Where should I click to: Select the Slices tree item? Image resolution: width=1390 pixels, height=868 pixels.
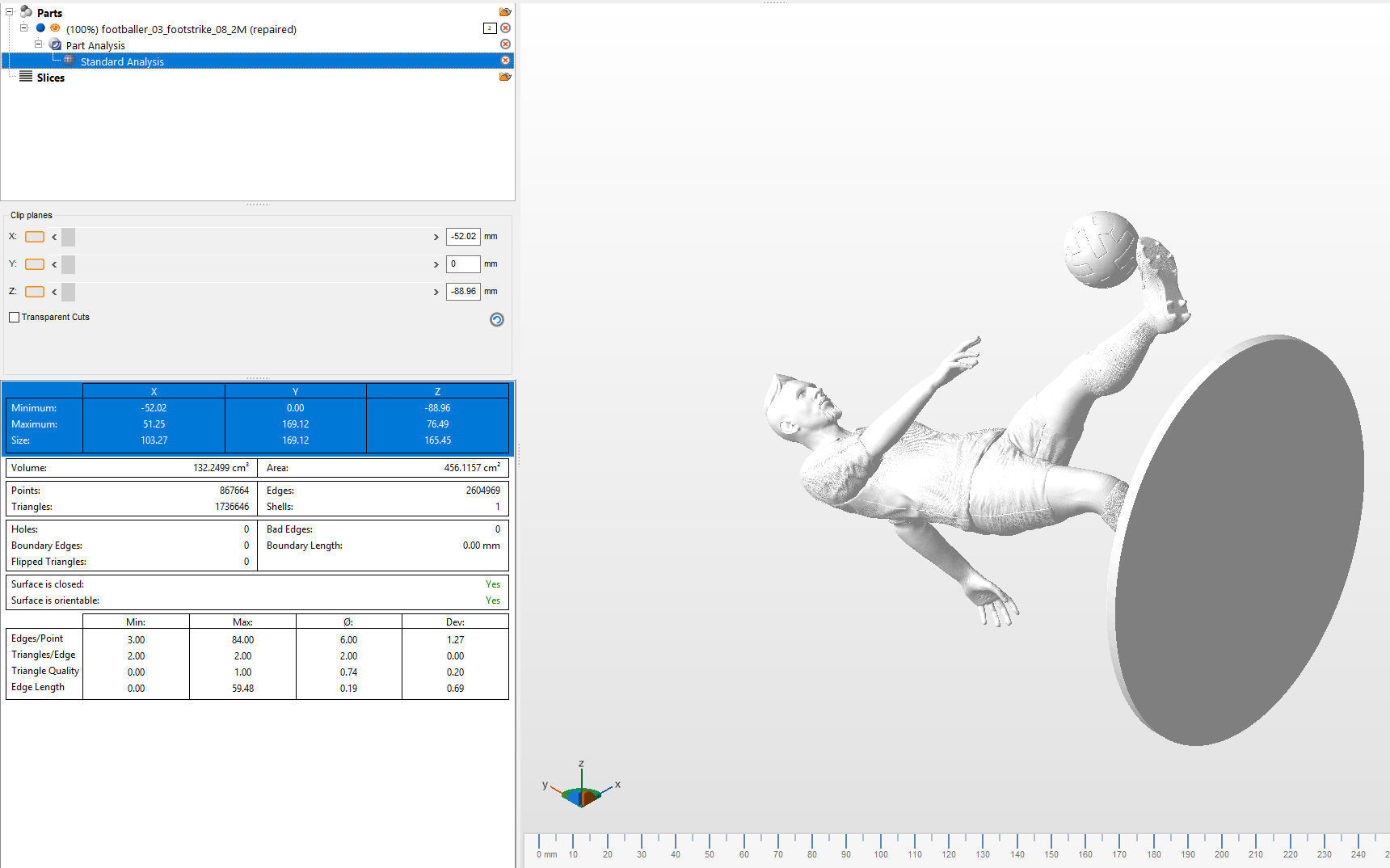(x=50, y=78)
